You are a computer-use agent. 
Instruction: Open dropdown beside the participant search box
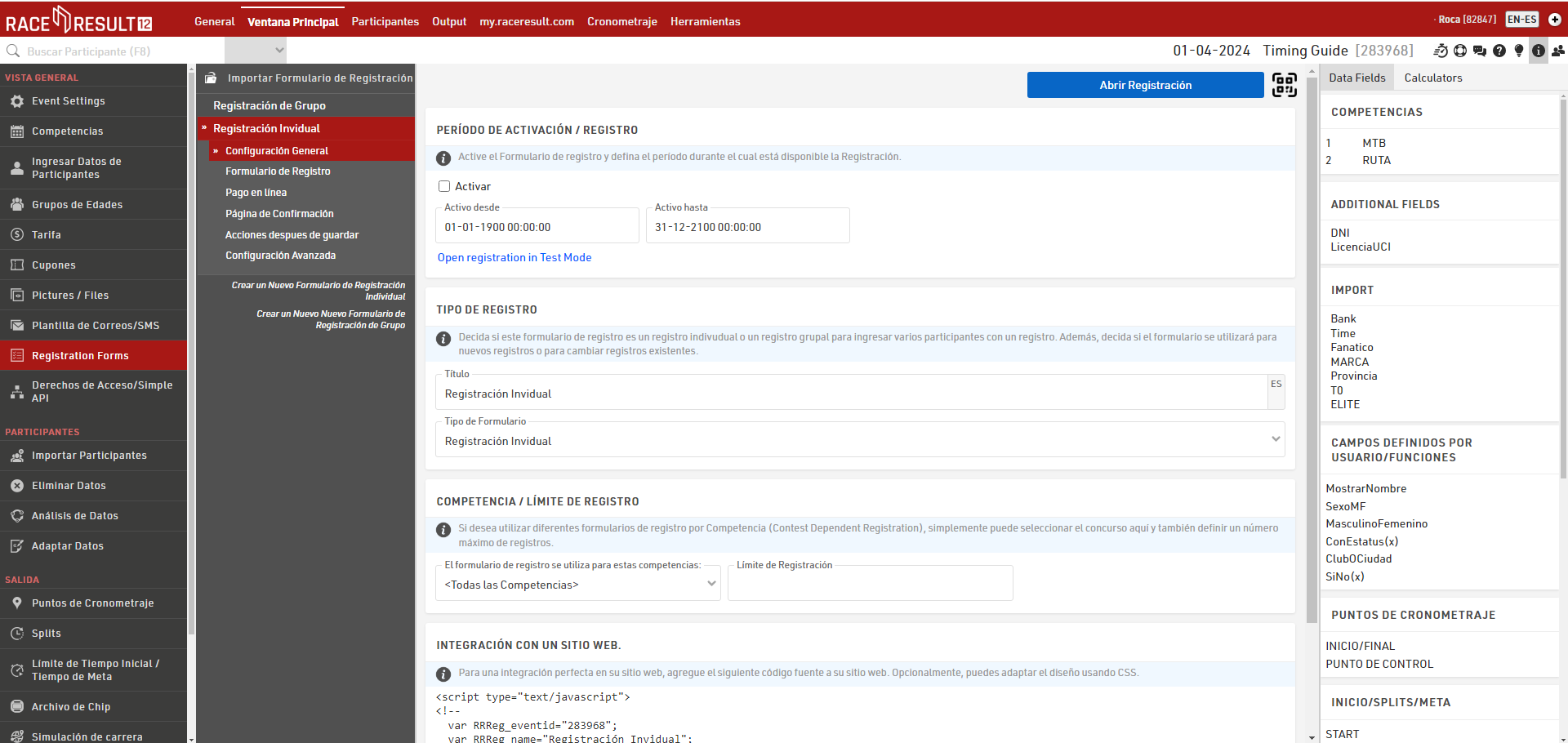tap(255, 51)
